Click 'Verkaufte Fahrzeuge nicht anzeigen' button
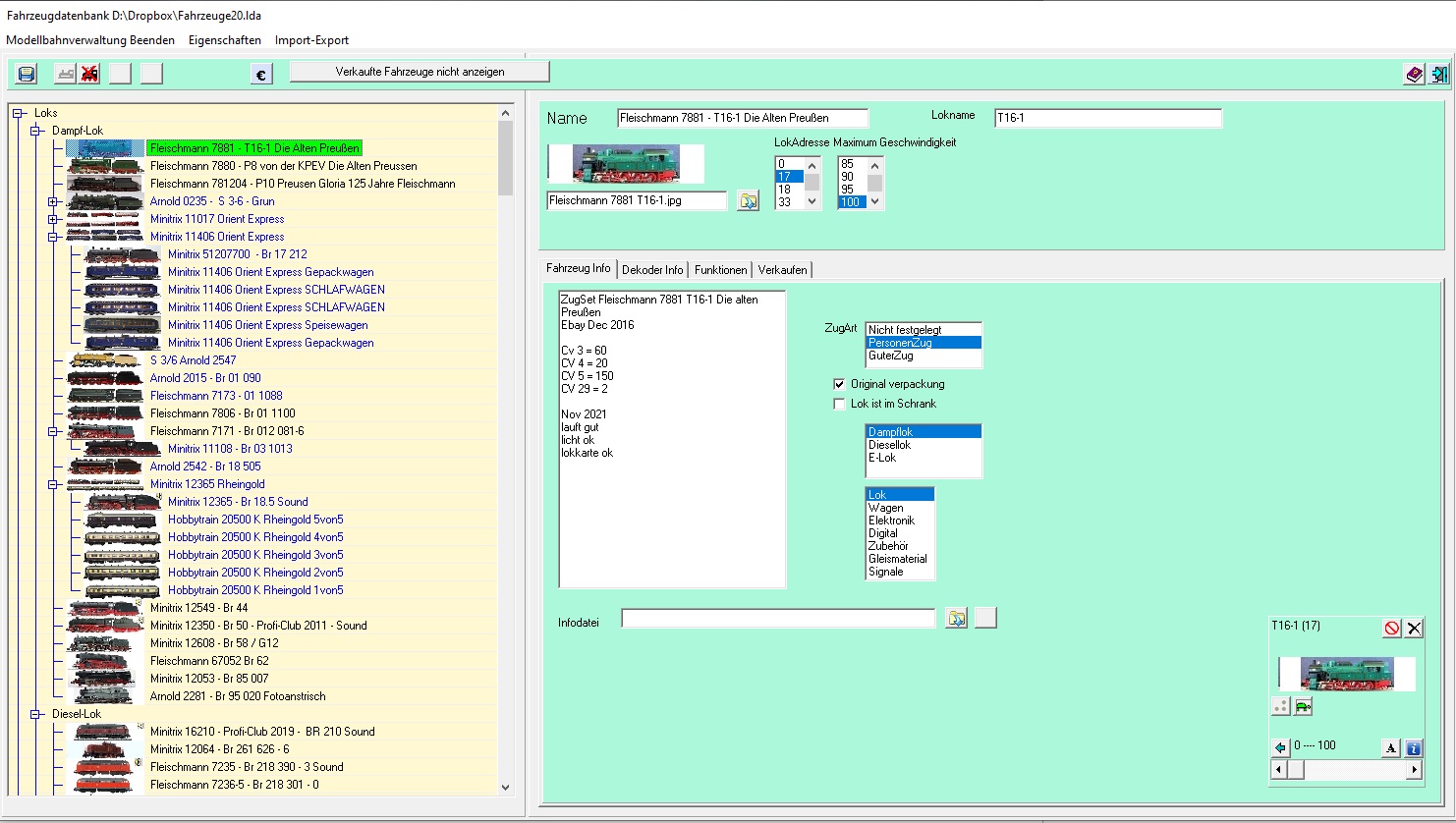This screenshot has width=1456, height=823. pos(420,72)
